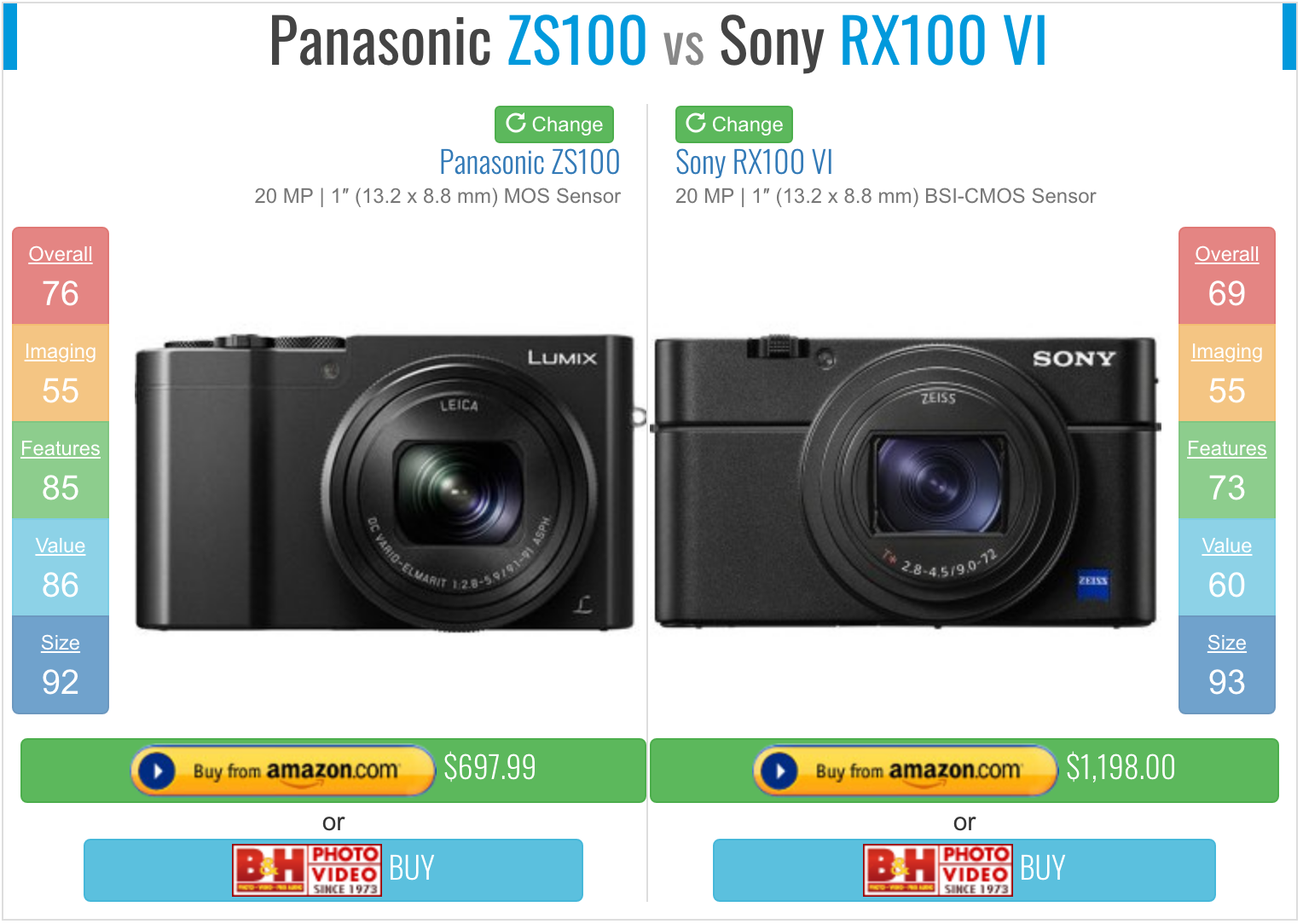
Task: Click the B&H BUY button for Sony
Action: point(964,870)
